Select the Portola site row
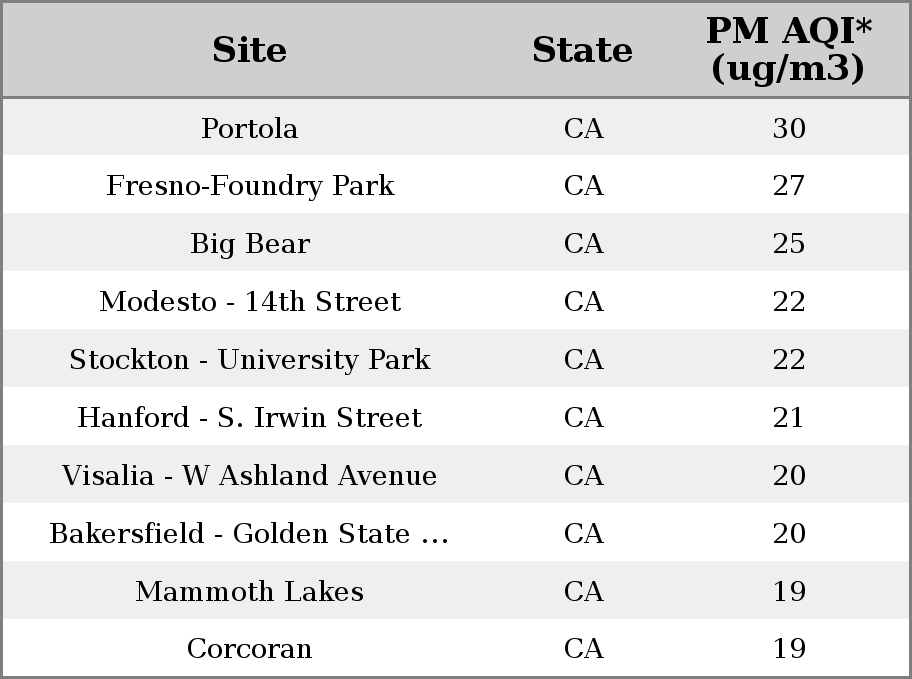912x679 pixels. (x=456, y=127)
